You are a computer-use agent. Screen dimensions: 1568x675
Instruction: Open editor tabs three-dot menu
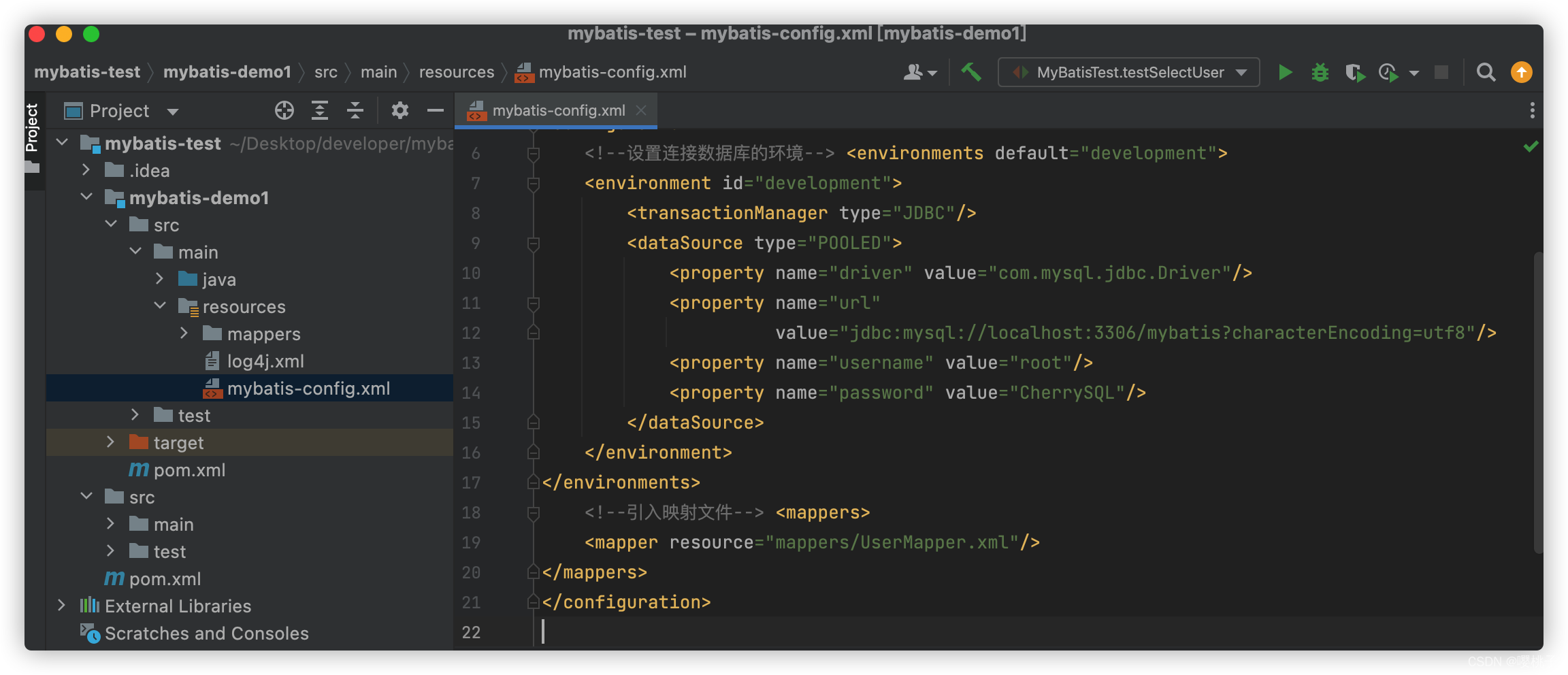tap(1532, 110)
